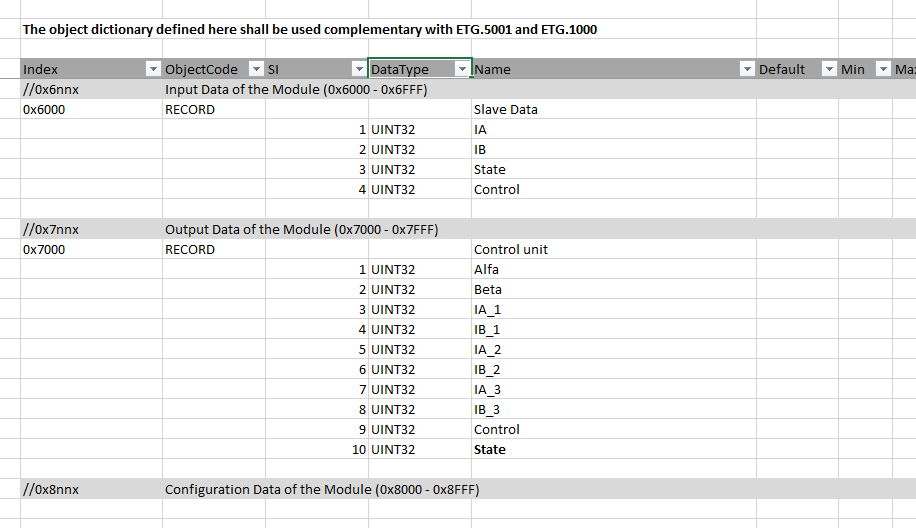916x528 pixels.
Task: Open the Index column filter dropdown
Action: coord(153,70)
